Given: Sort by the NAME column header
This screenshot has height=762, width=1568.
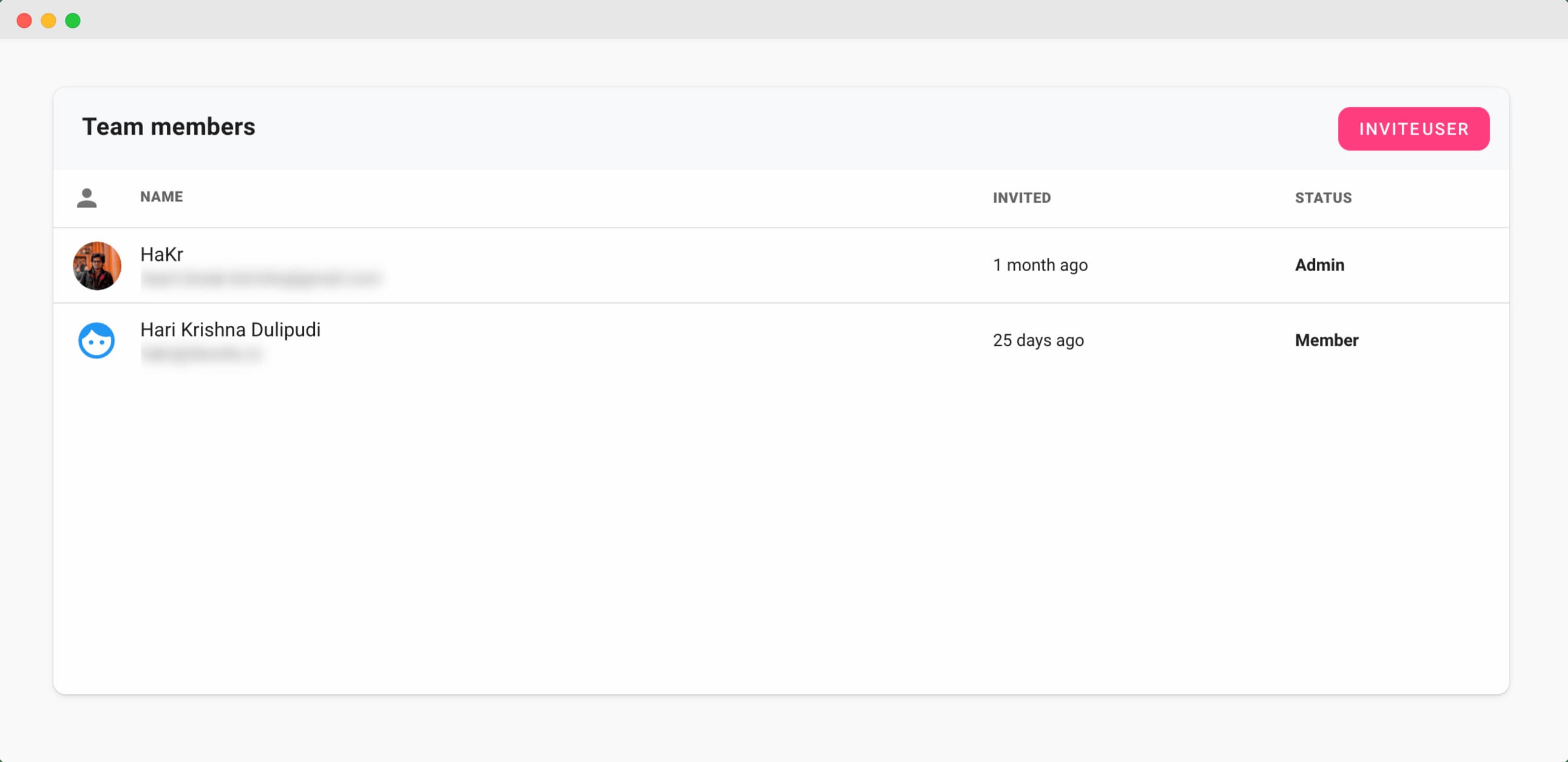Looking at the screenshot, I should click(x=161, y=197).
